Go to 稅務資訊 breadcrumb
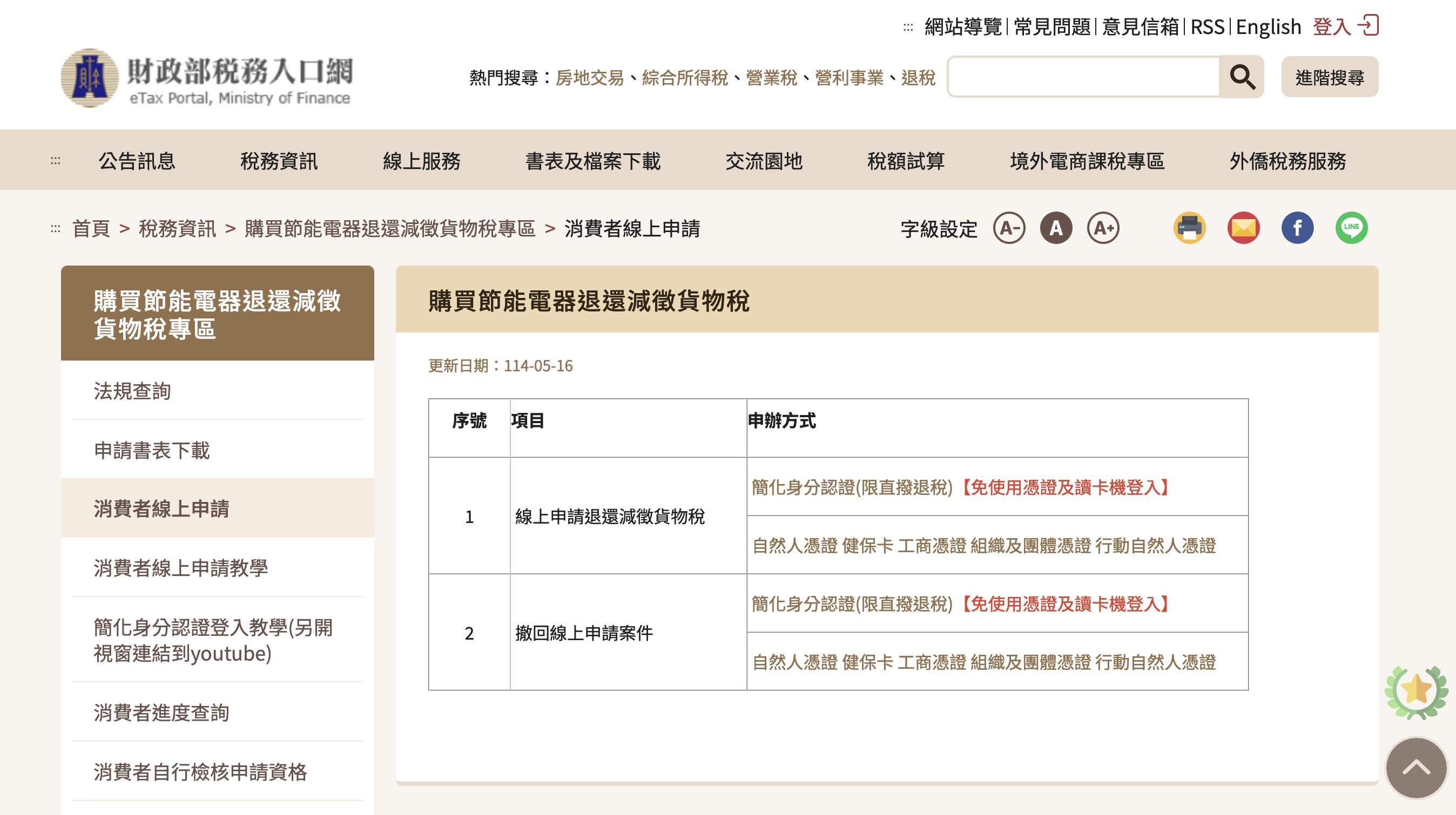Screen dimensions: 1456x815 (178, 229)
